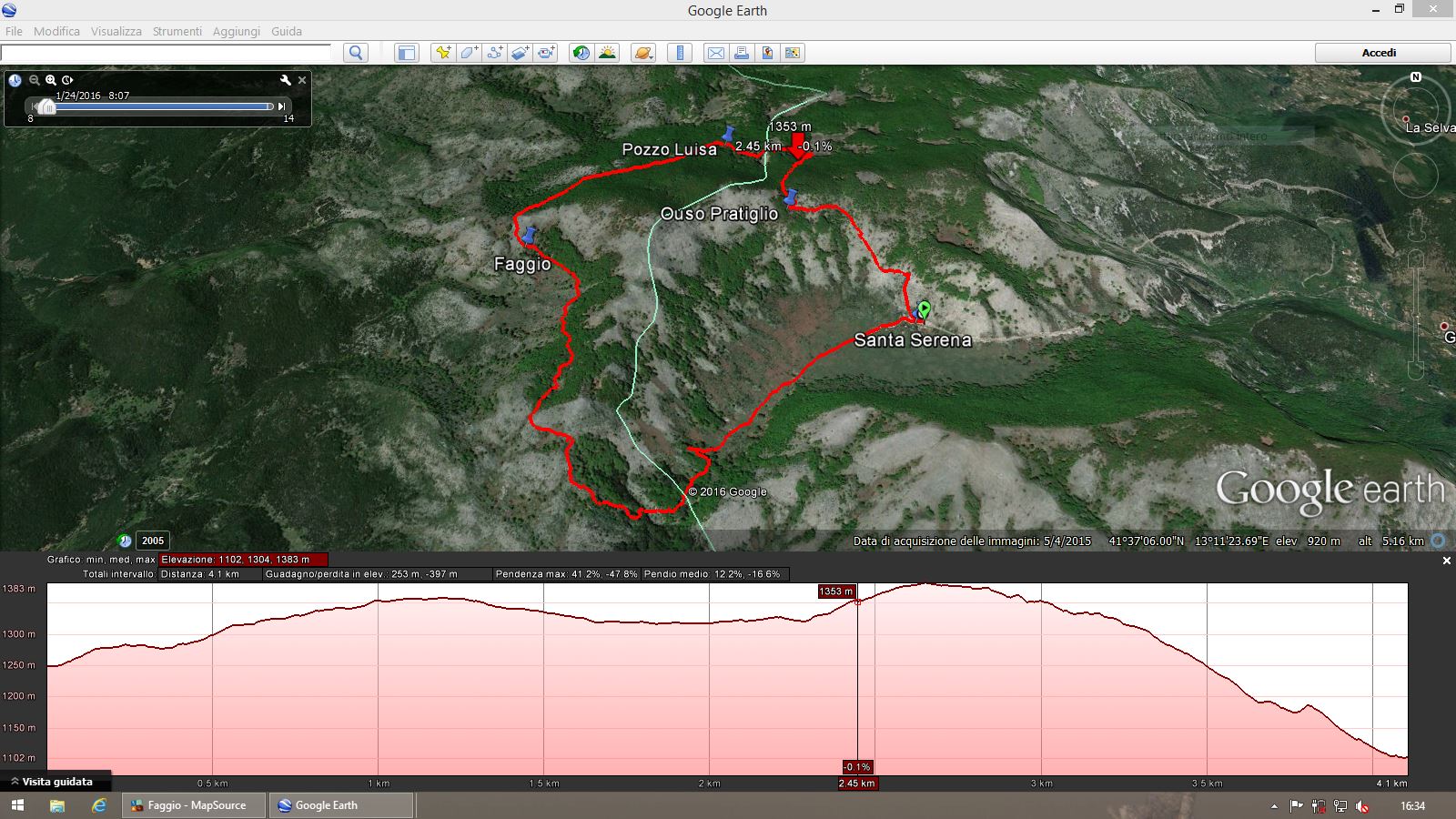Viewport: 1456px width, 819px height.
Task: Open the Windows Start button
Action: click(17, 805)
